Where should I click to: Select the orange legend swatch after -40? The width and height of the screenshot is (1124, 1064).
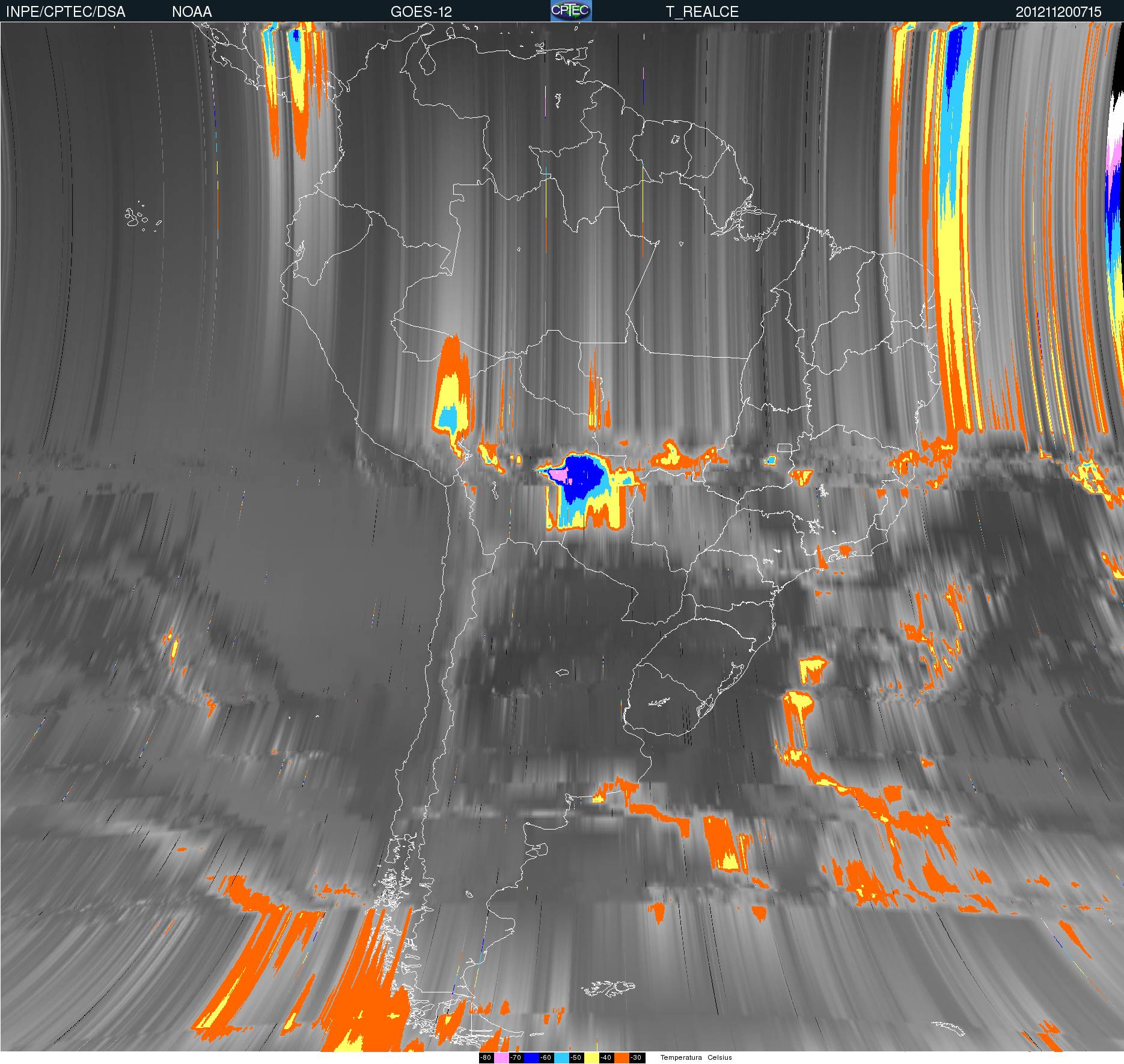click(622, 1057)
